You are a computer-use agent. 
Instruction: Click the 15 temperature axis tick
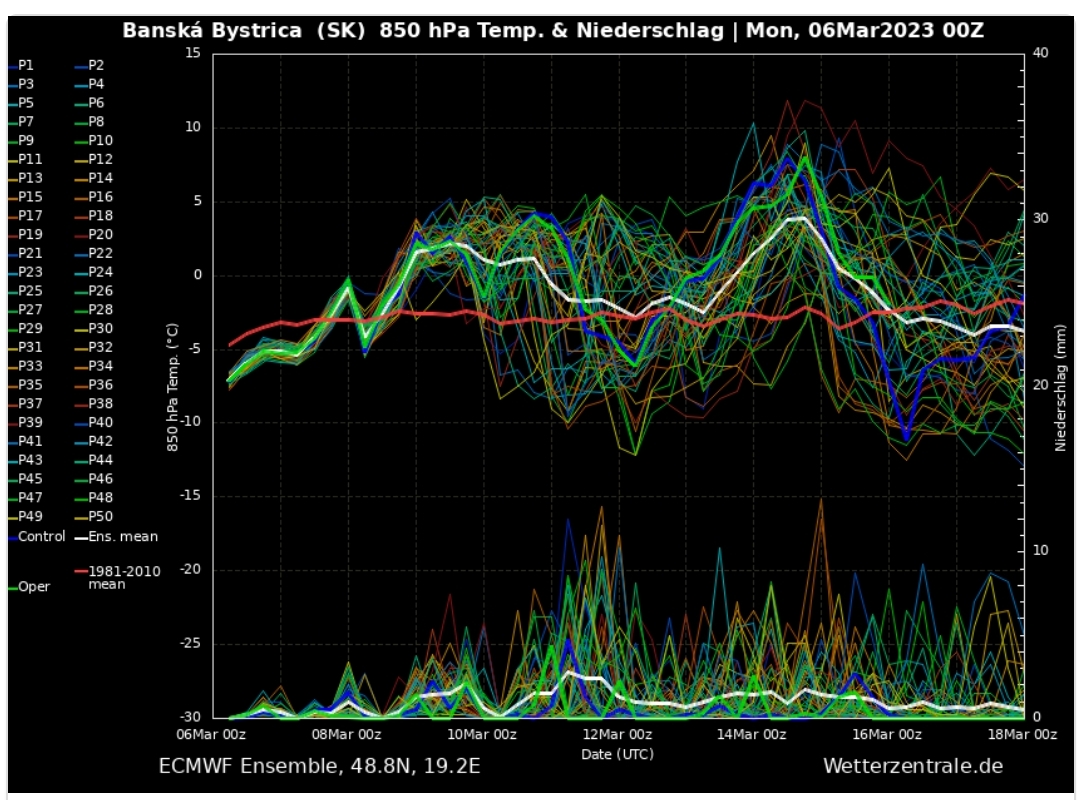(x=193, y=53)
